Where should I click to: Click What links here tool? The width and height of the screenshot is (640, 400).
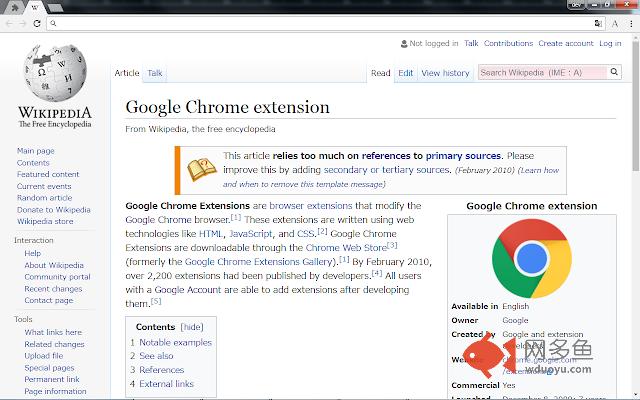tap(53, 332)
